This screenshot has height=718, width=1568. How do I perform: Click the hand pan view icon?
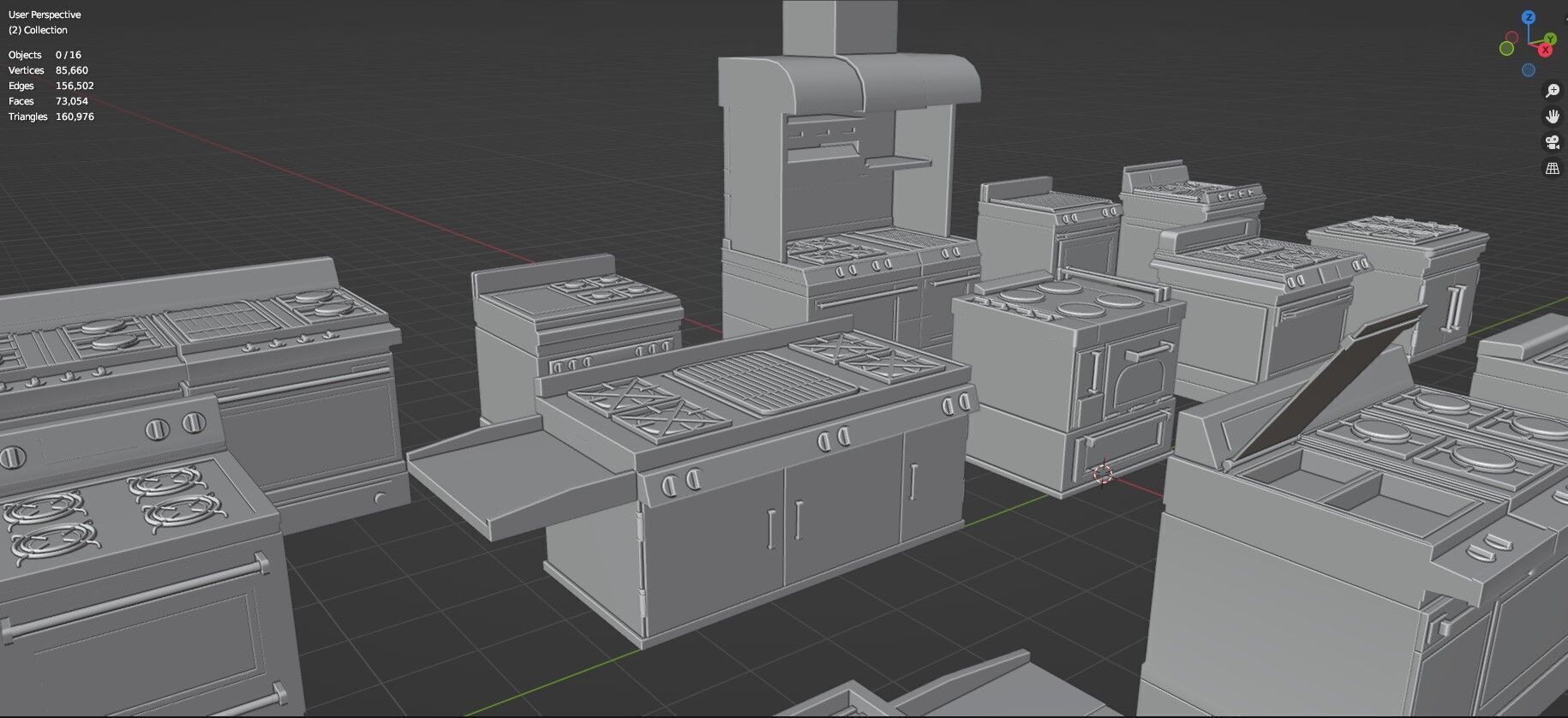pyautogui.click(x=1552, y=117)
